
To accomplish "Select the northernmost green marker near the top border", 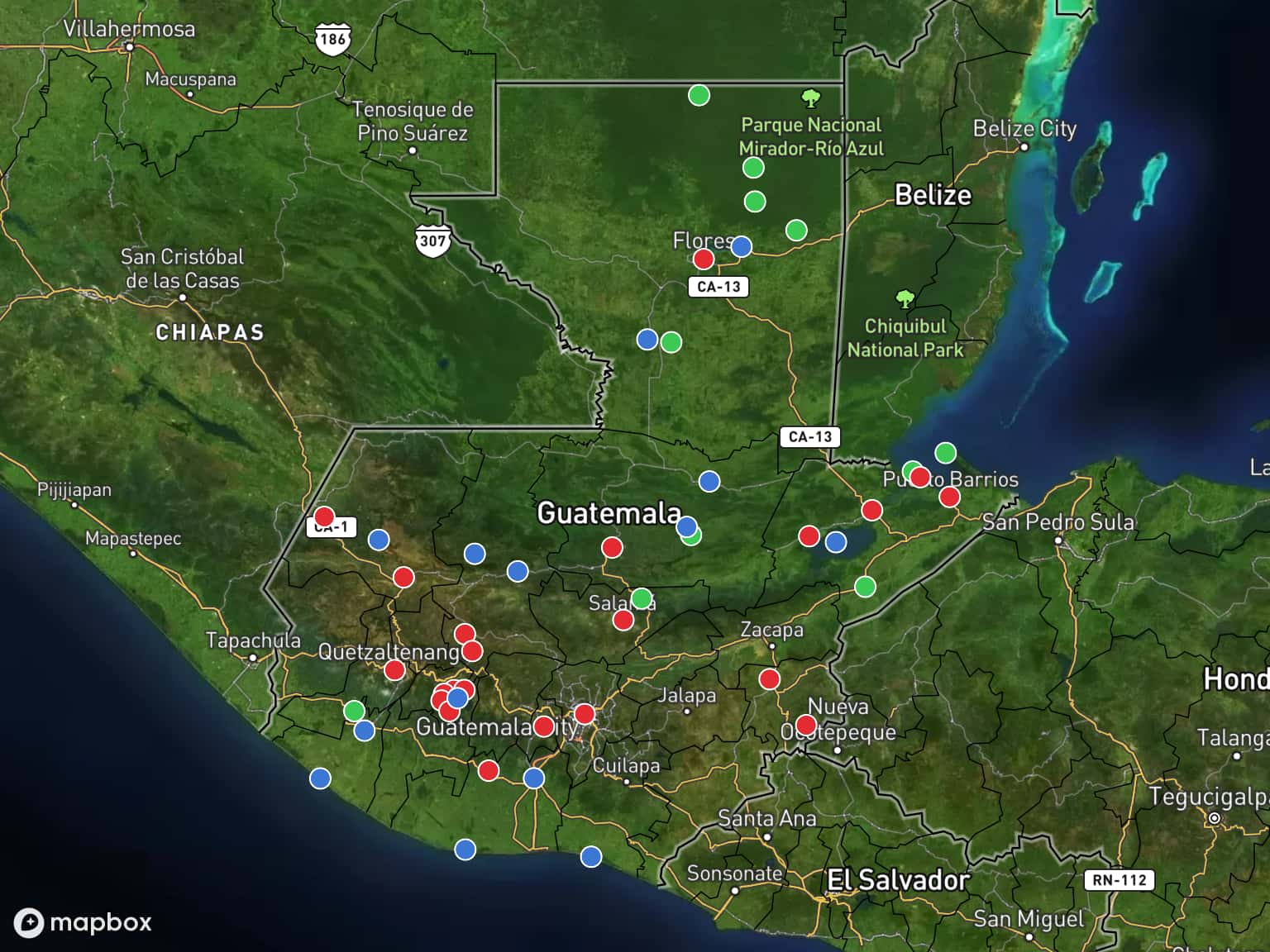I will [x=699, y=95].
